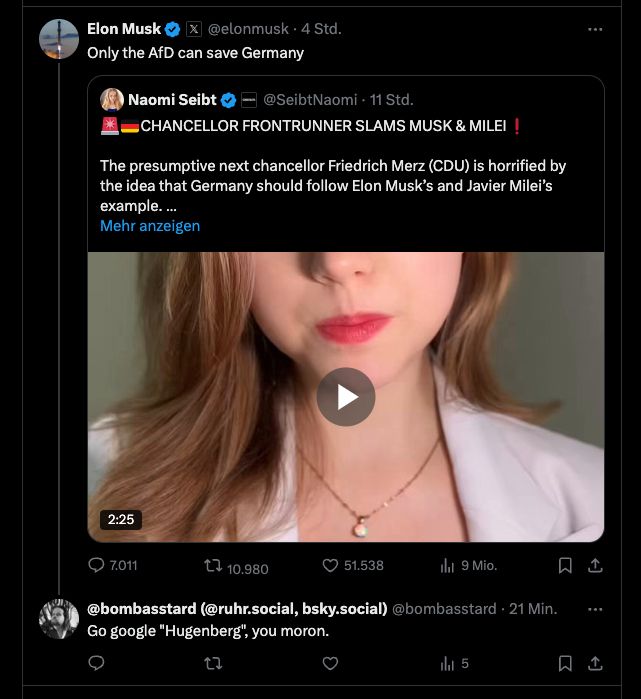Open more options for Elon Musk's post
This screenshot has height=699, width=641.
click(x=595, y=29)
